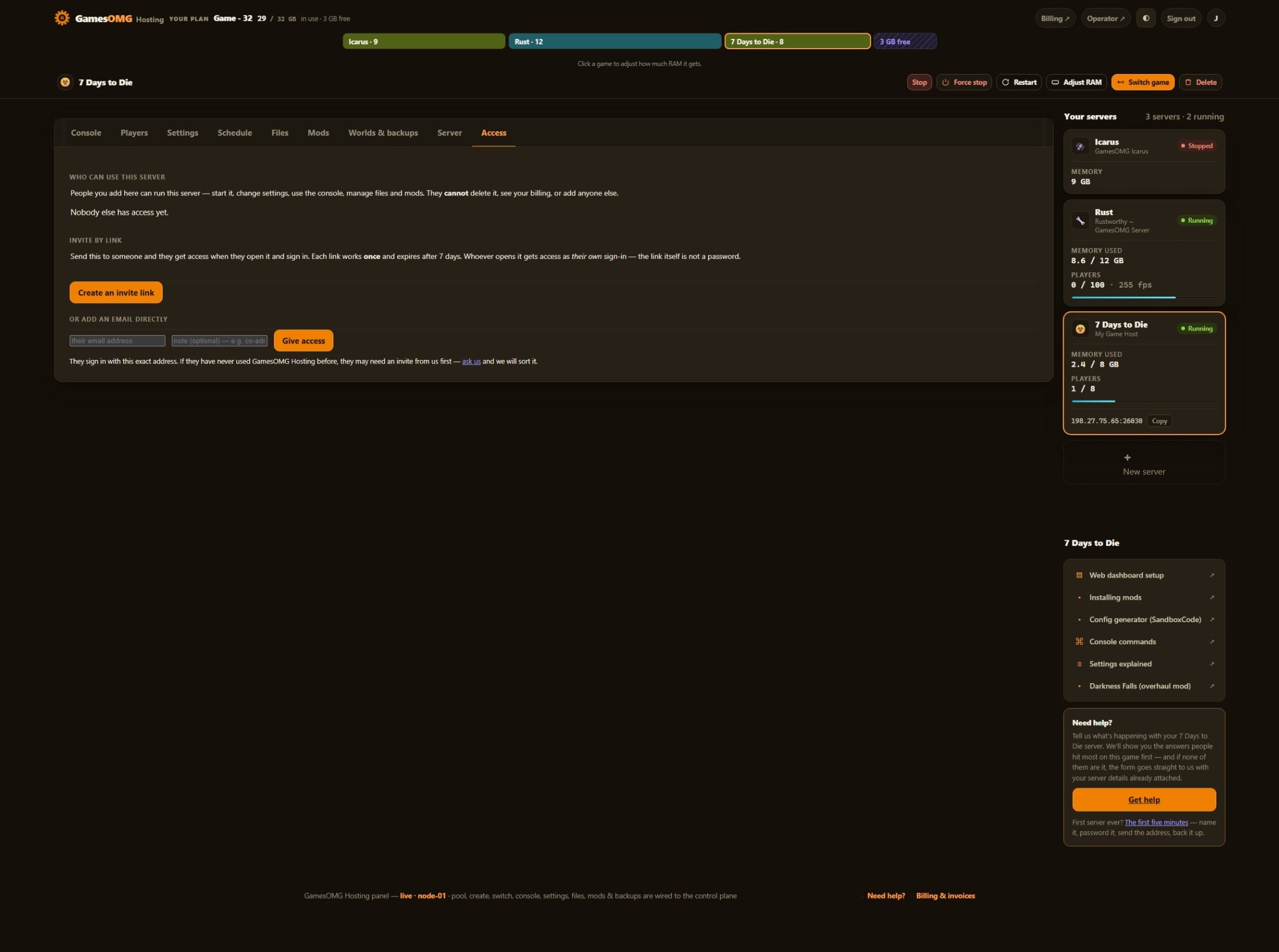Viewport: 1279px width, 952px height.
Task: Click the 7 Days to Die - 8 RAM segment
Action: [x=797, y=41]
